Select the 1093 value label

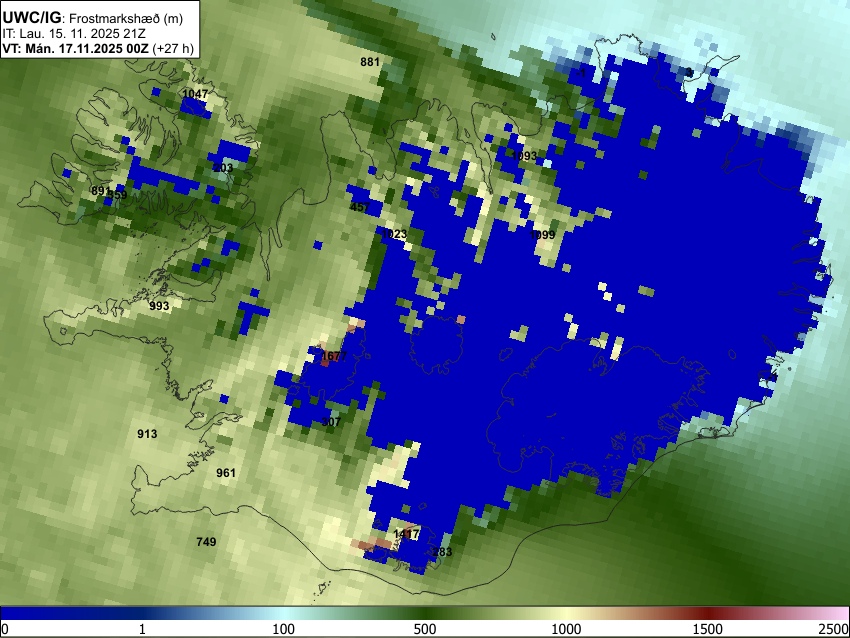[x=524, y=156]
